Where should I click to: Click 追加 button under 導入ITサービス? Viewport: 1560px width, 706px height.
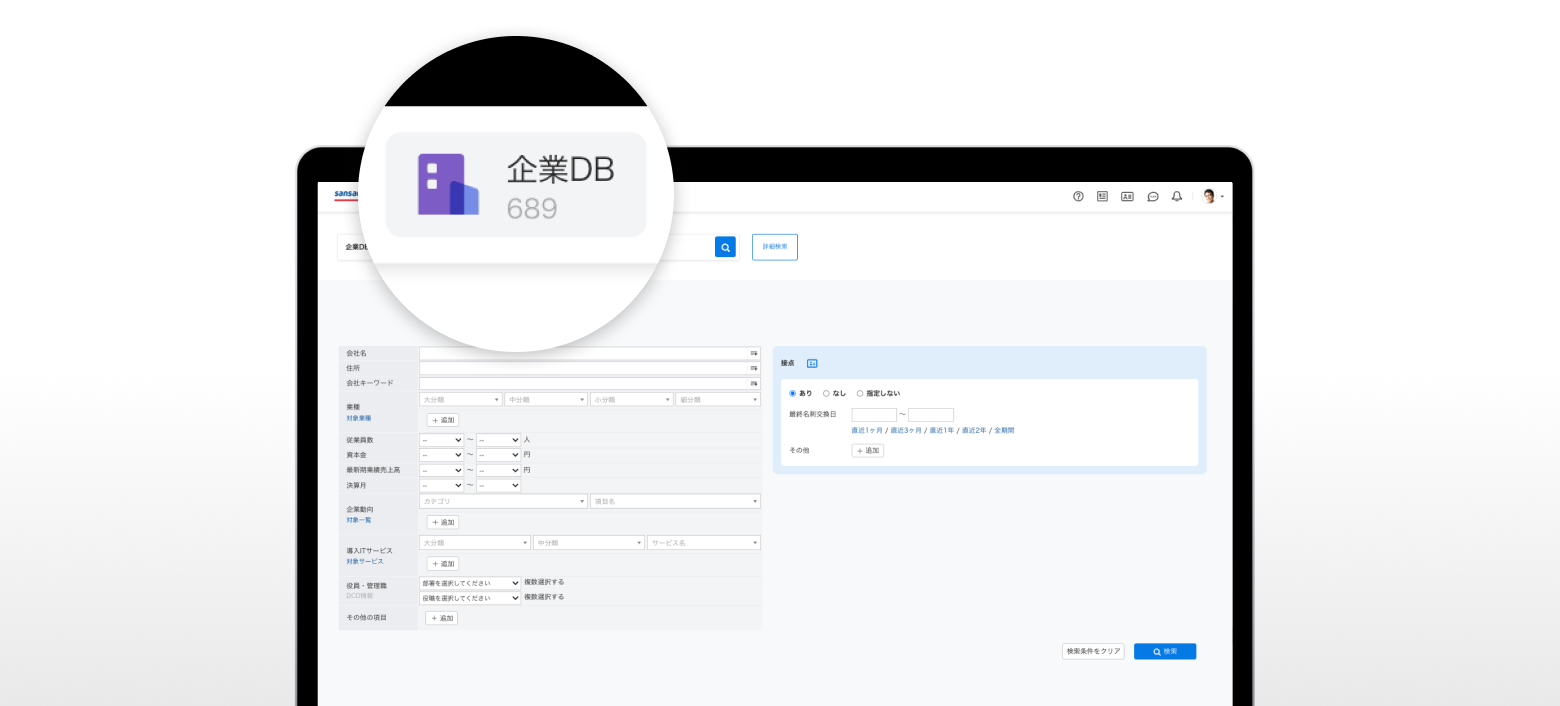click(x=443, y=563)
